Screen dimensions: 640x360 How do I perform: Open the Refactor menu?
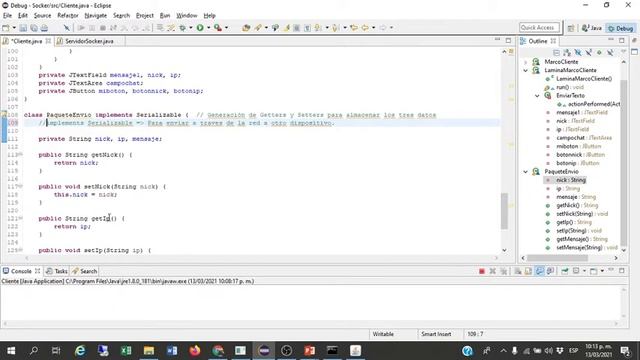[x=68, y=16]
